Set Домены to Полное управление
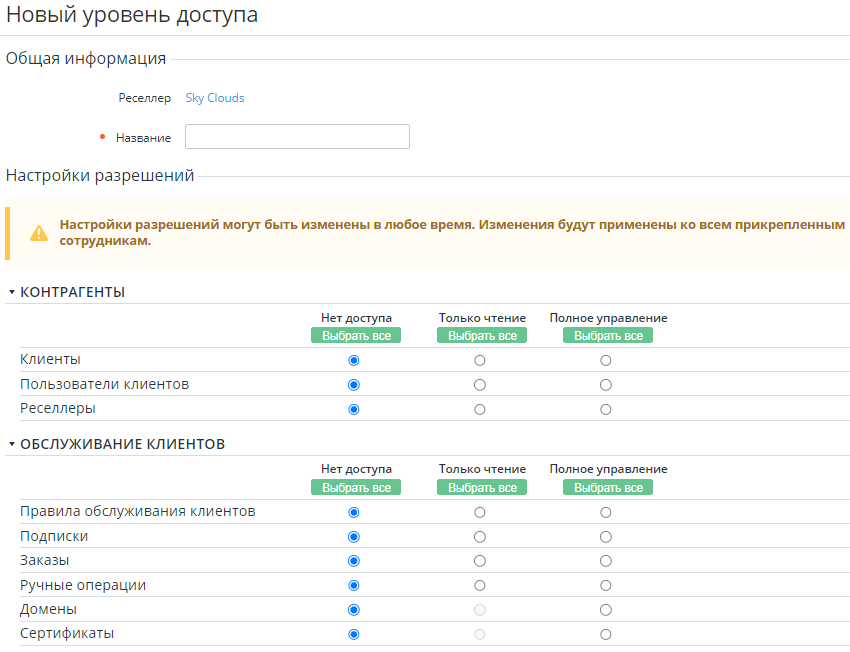This screenshot has width=850, height=652. tap(606, 610)
